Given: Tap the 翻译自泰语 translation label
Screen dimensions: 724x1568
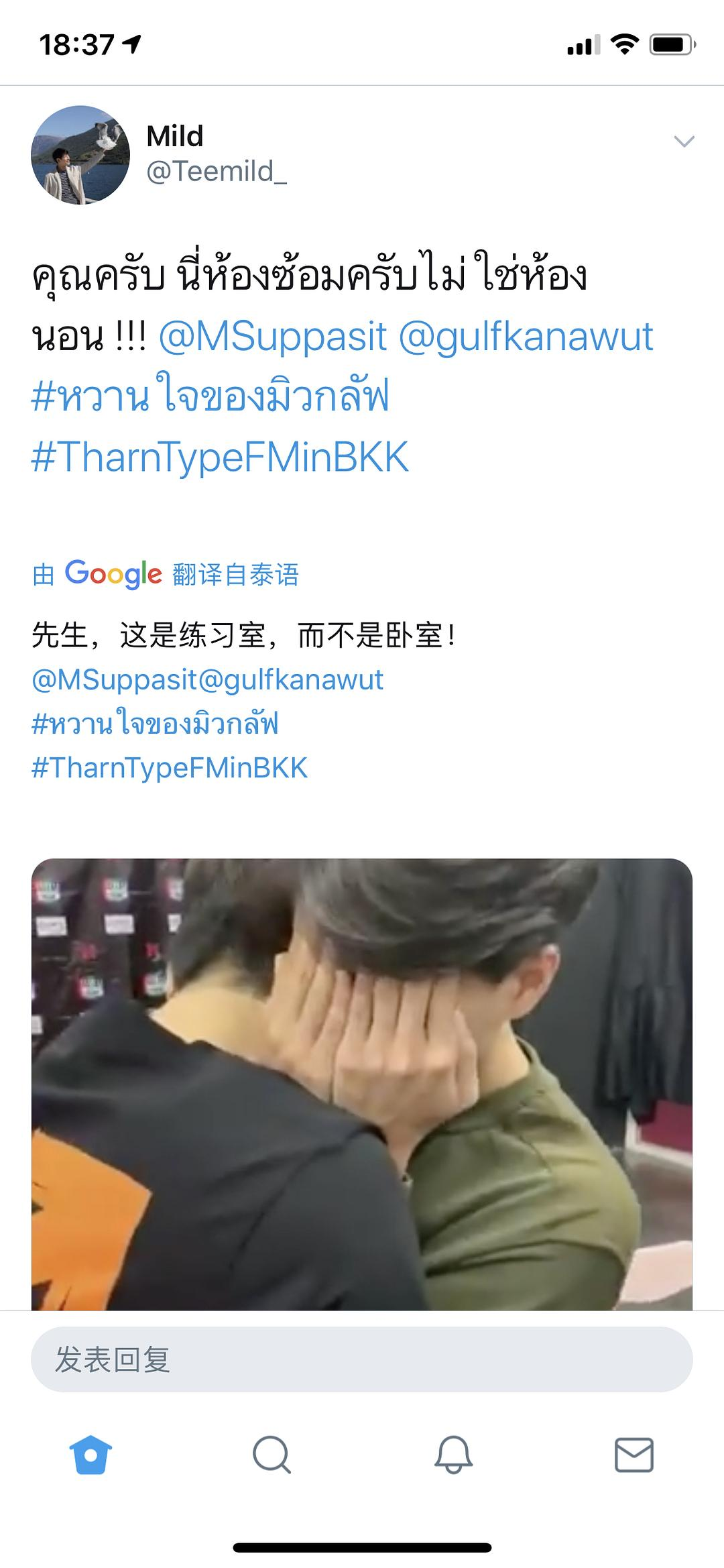Looking at the screenshot, I should click(235, 575).
